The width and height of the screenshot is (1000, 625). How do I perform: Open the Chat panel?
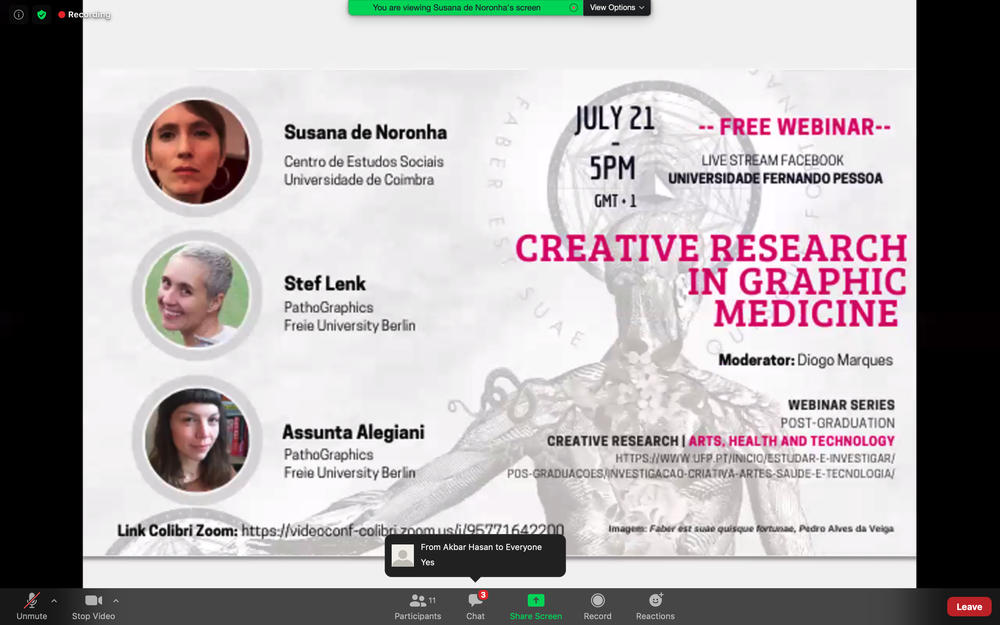coord(475,605)
